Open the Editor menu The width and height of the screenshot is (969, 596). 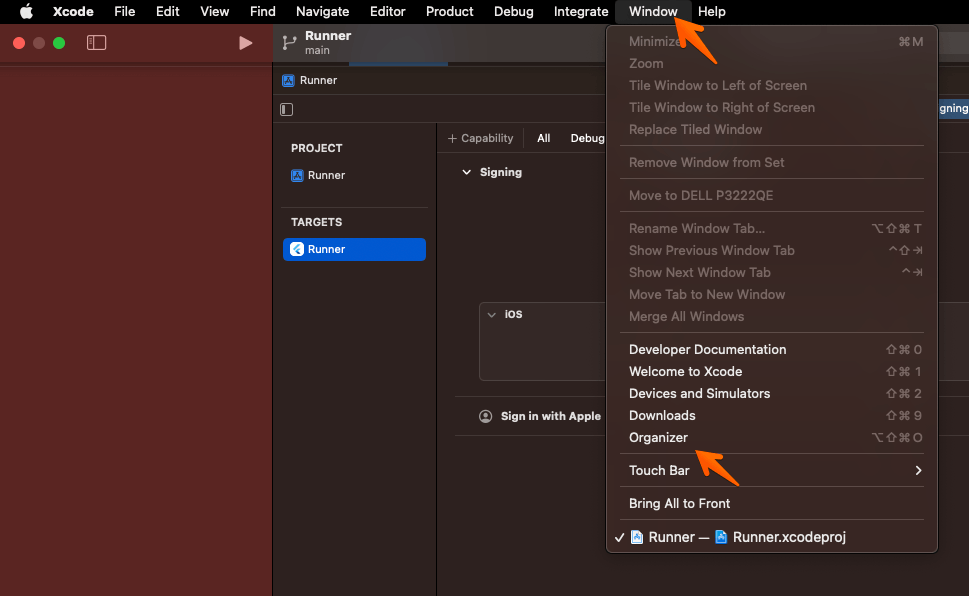387,11
